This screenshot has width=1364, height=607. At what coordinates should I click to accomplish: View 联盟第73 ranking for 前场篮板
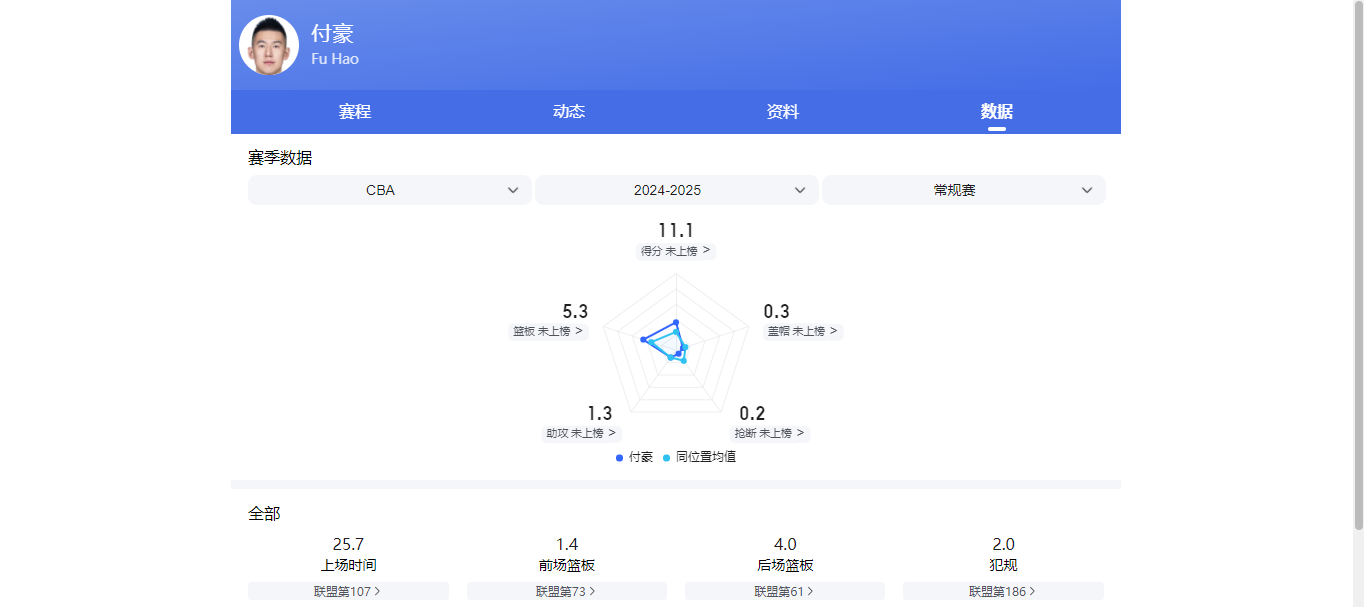pyautogui.click(x=567, y=591)
